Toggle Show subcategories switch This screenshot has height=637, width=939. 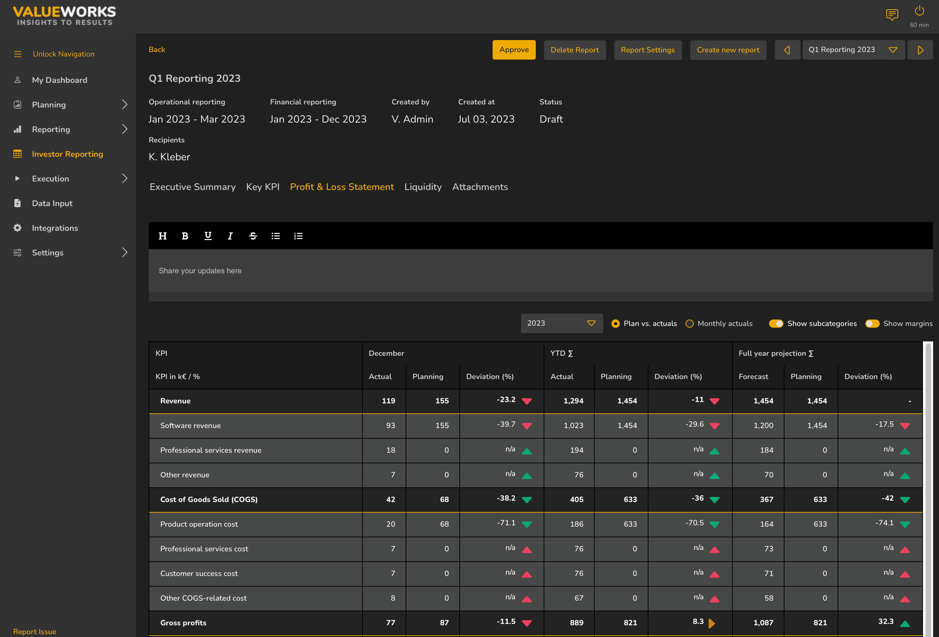tap(776, 324)
